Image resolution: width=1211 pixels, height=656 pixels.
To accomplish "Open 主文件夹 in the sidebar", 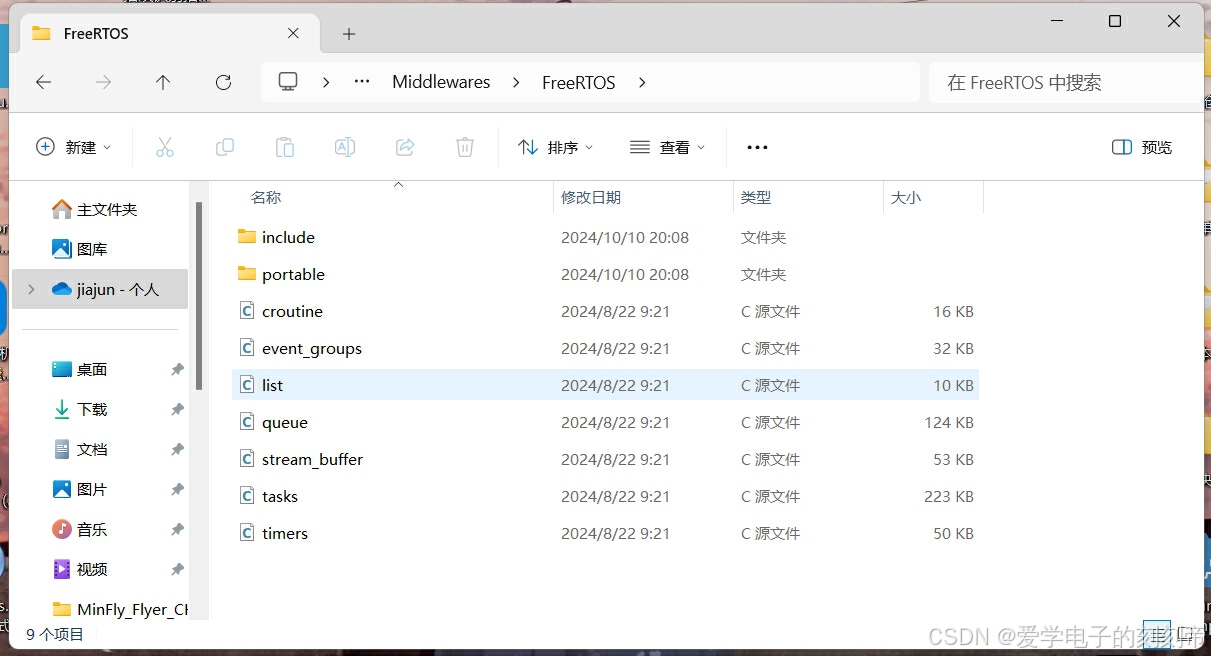I will coord(107,209).
